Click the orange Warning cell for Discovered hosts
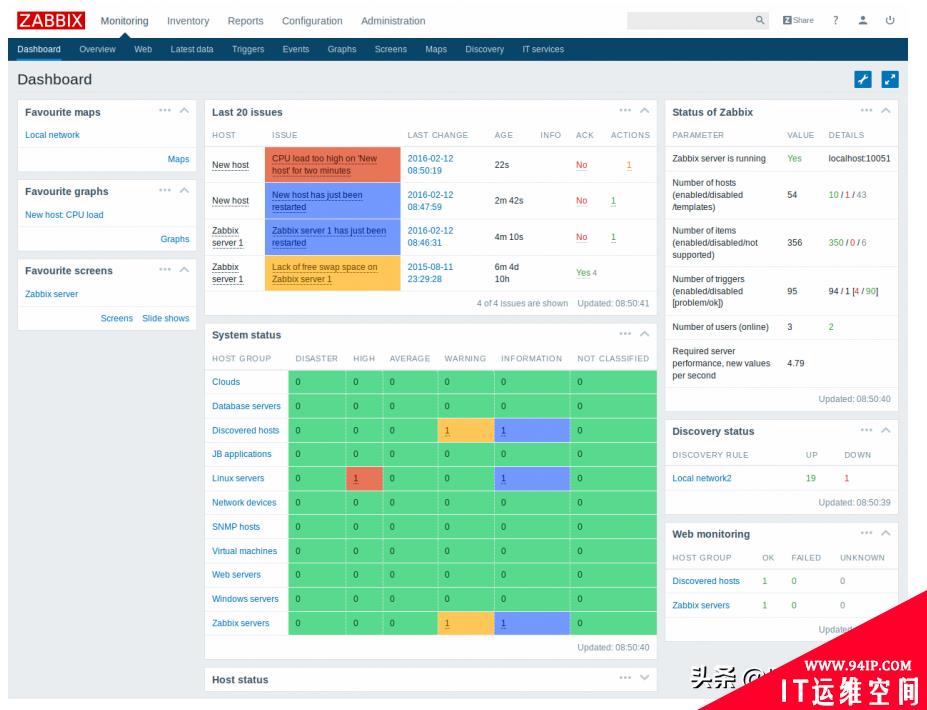 466,430
